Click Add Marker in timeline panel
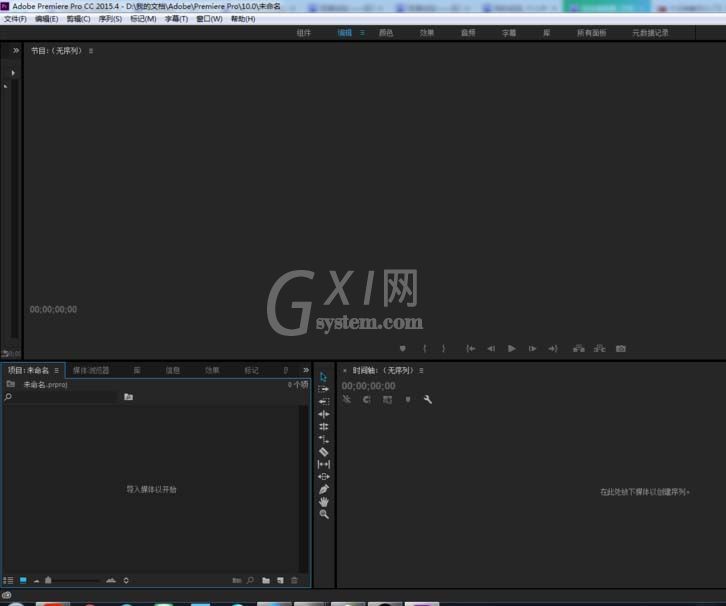The image size is (726, 606). click(408, 400)
